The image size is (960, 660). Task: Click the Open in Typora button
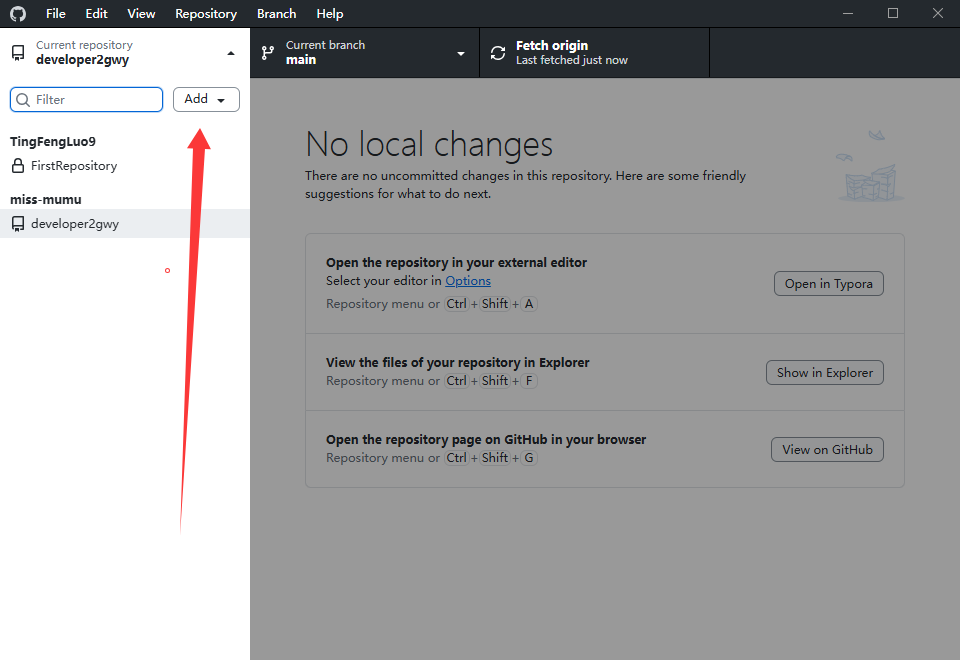(828, 284)
